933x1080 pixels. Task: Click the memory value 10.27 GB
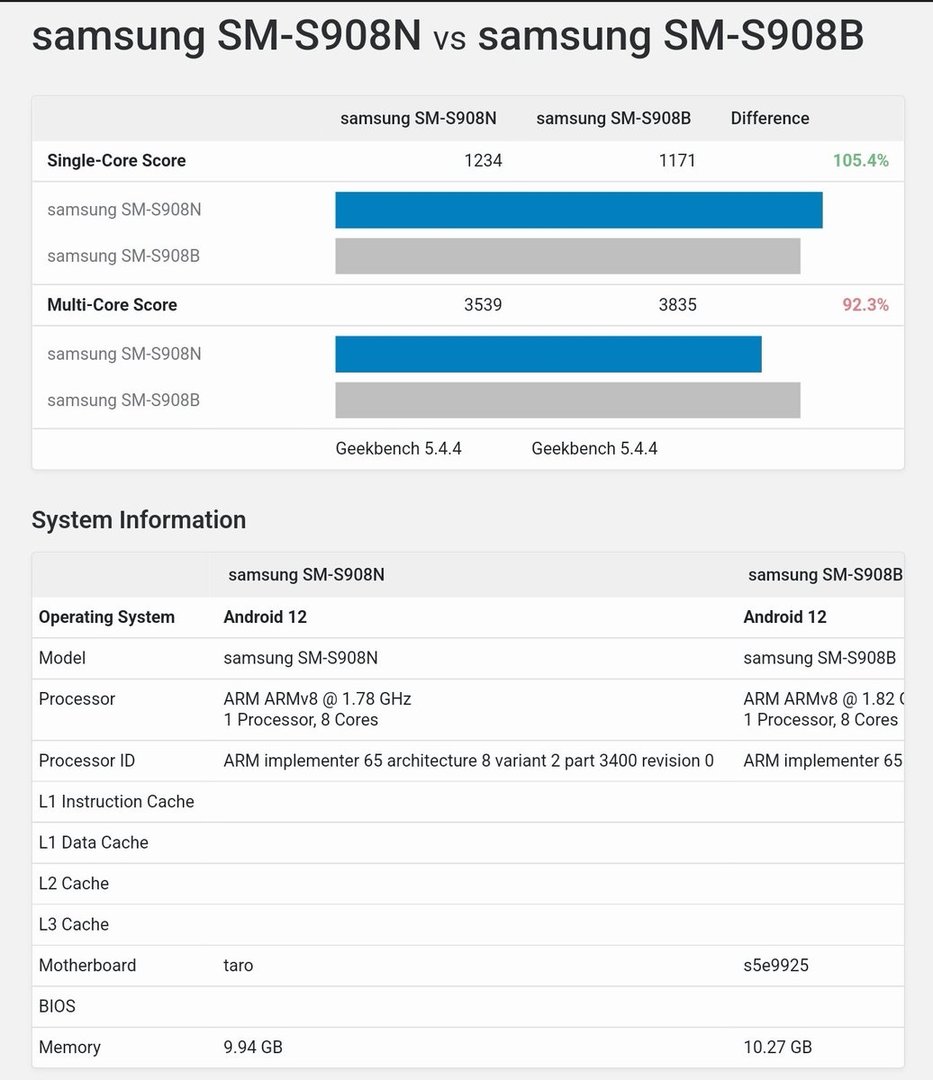777,1048
